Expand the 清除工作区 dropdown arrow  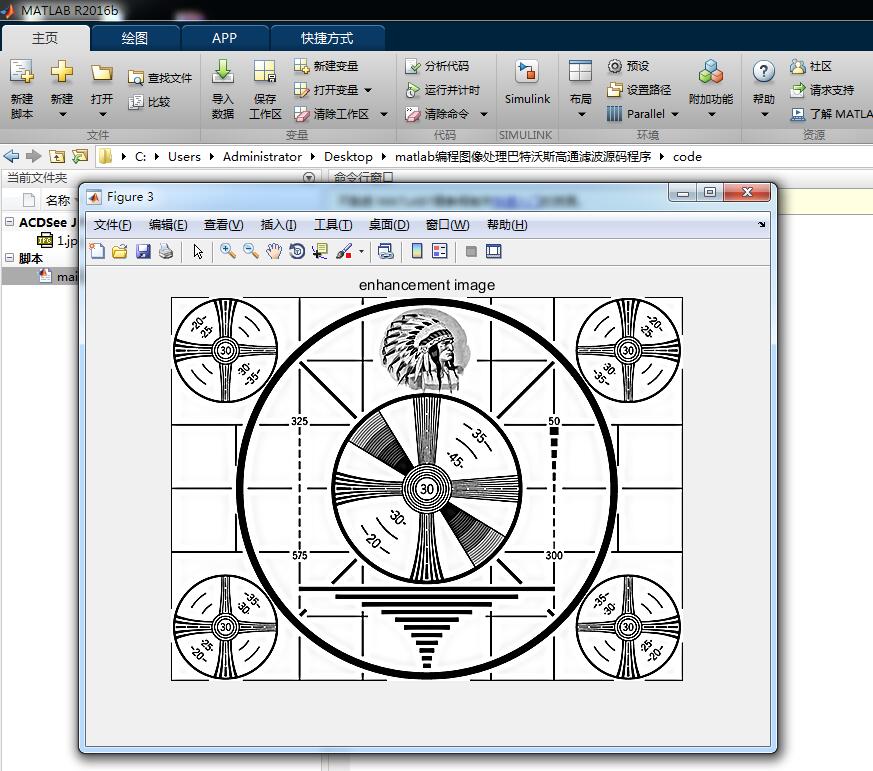(x=384, y=114)
